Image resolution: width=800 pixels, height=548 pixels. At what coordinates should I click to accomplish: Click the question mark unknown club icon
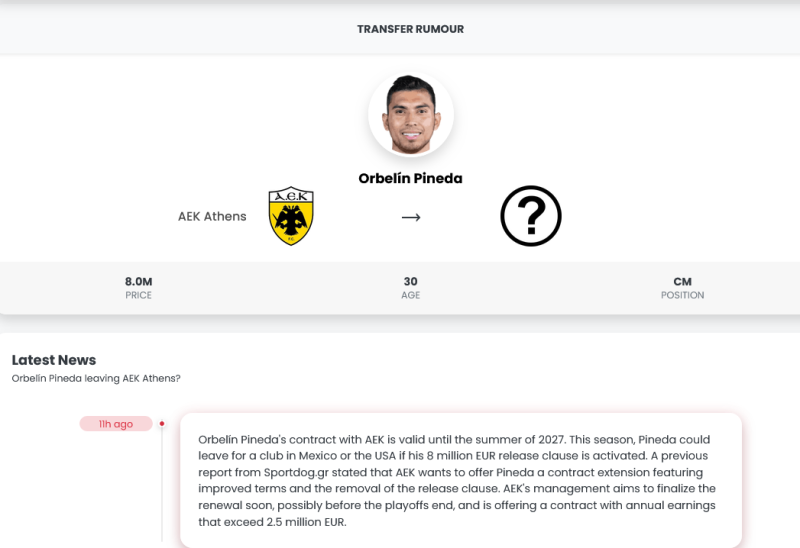coord(530,216)
